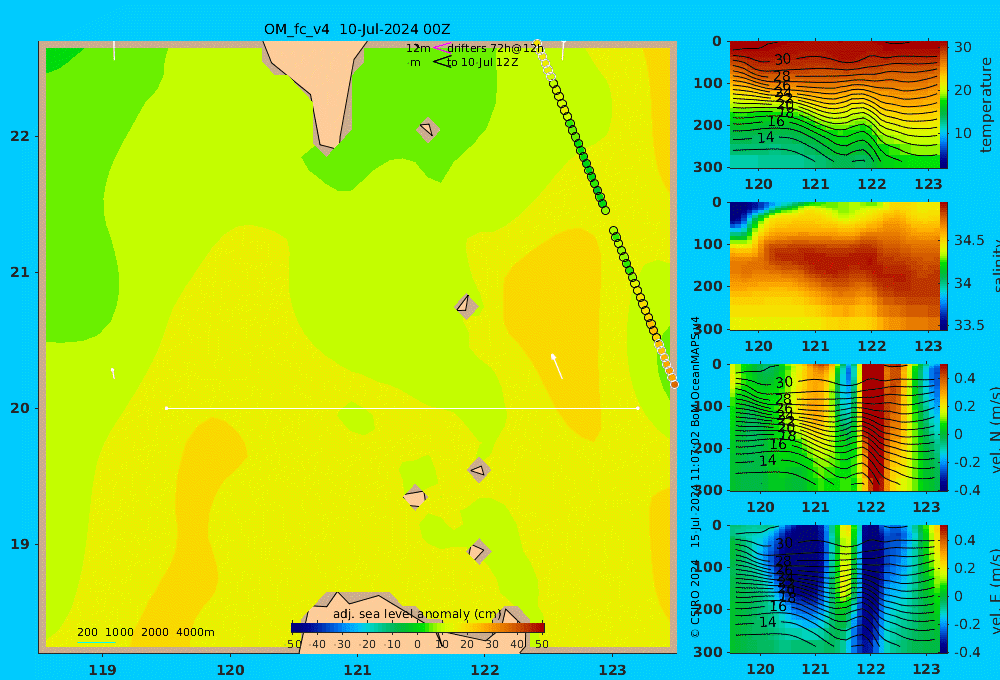Click the 'to 10 Jul 12Z' legend text
The width and height of the screenshot is (1000, 680).
click(482, 63)
